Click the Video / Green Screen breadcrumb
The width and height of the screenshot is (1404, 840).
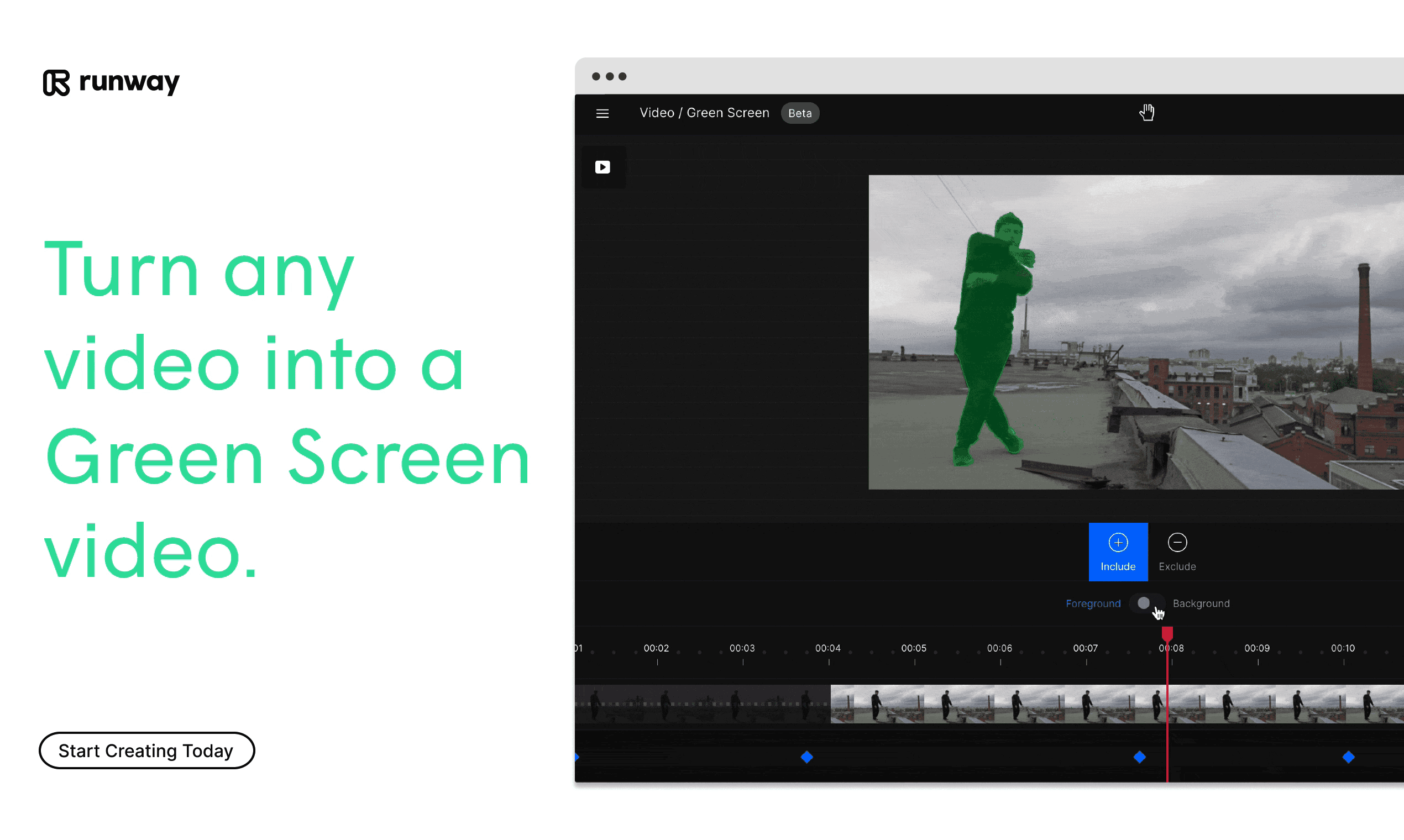point(704,113)
